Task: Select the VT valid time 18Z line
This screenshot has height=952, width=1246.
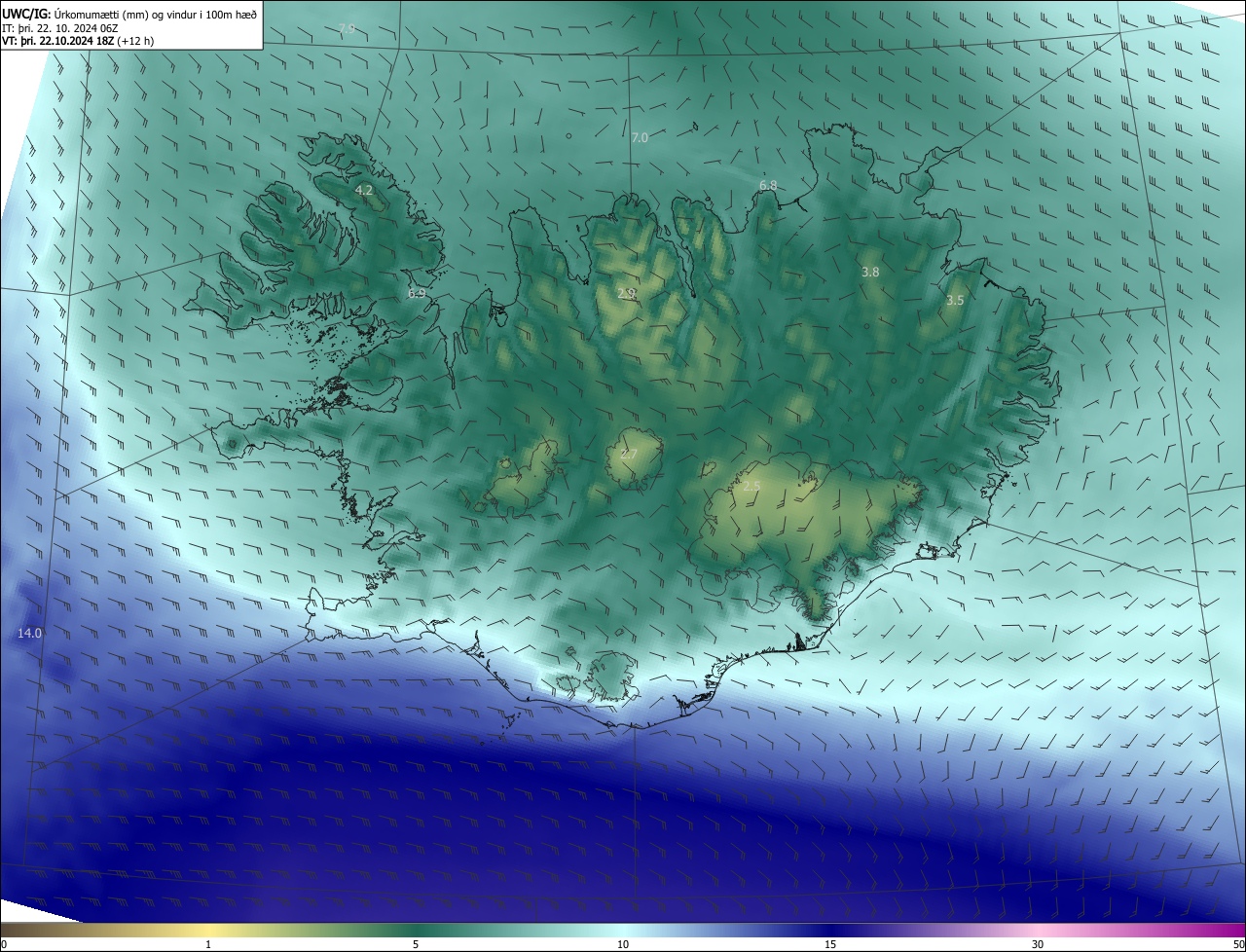Action: coord(78,41)
